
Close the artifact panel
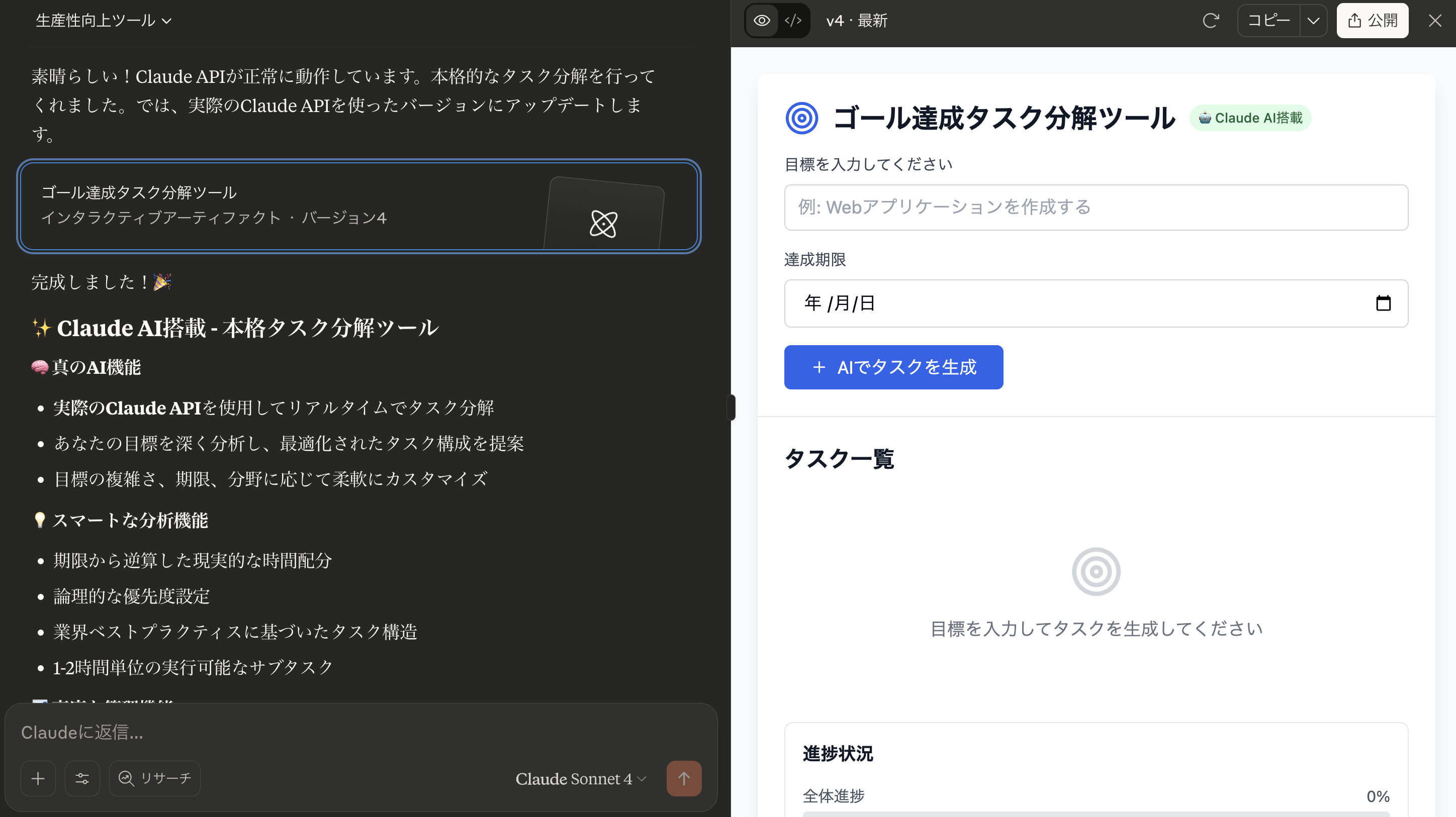(1434, 21)
